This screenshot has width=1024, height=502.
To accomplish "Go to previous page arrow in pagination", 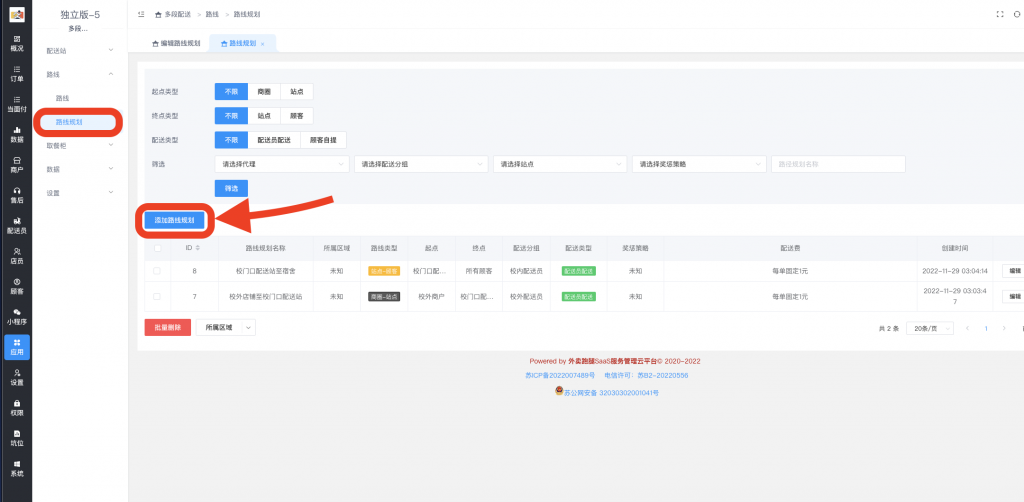I will (x=967, y=328).
